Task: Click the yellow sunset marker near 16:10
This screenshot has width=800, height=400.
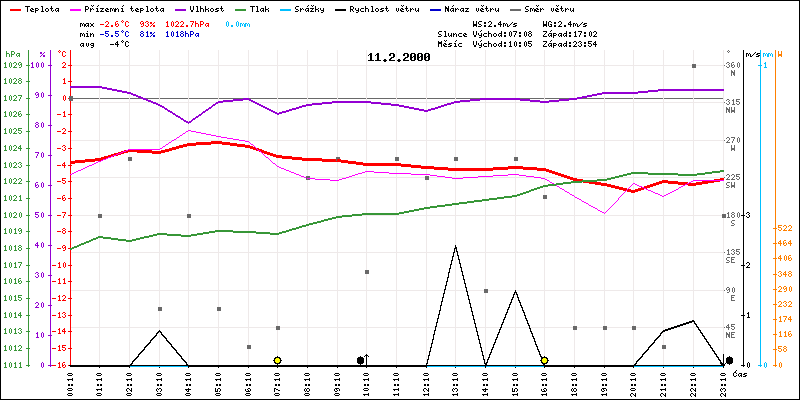Action: click(544, 360)
